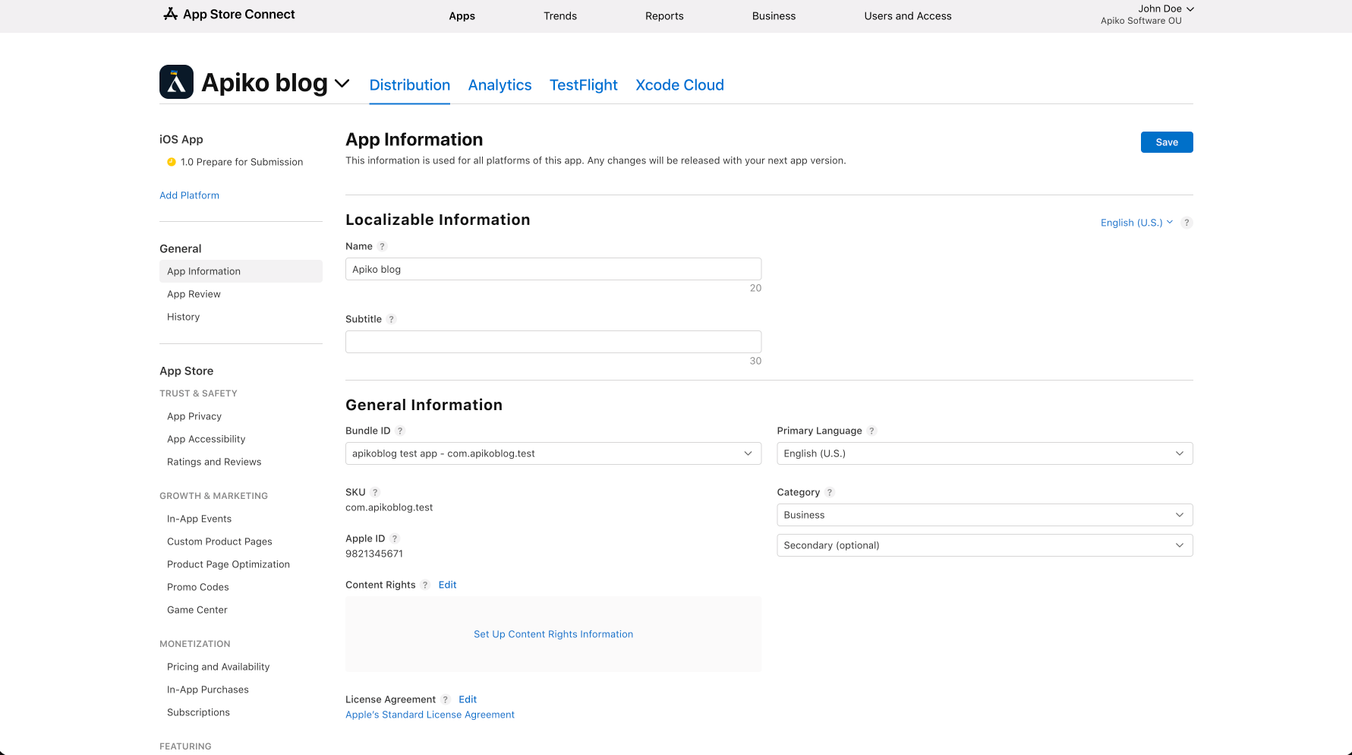Image resolution: width=1352 pixels, height=755 pixels.
Task: Open In-App Events in sidebar
Action: (x=199, y=519)
